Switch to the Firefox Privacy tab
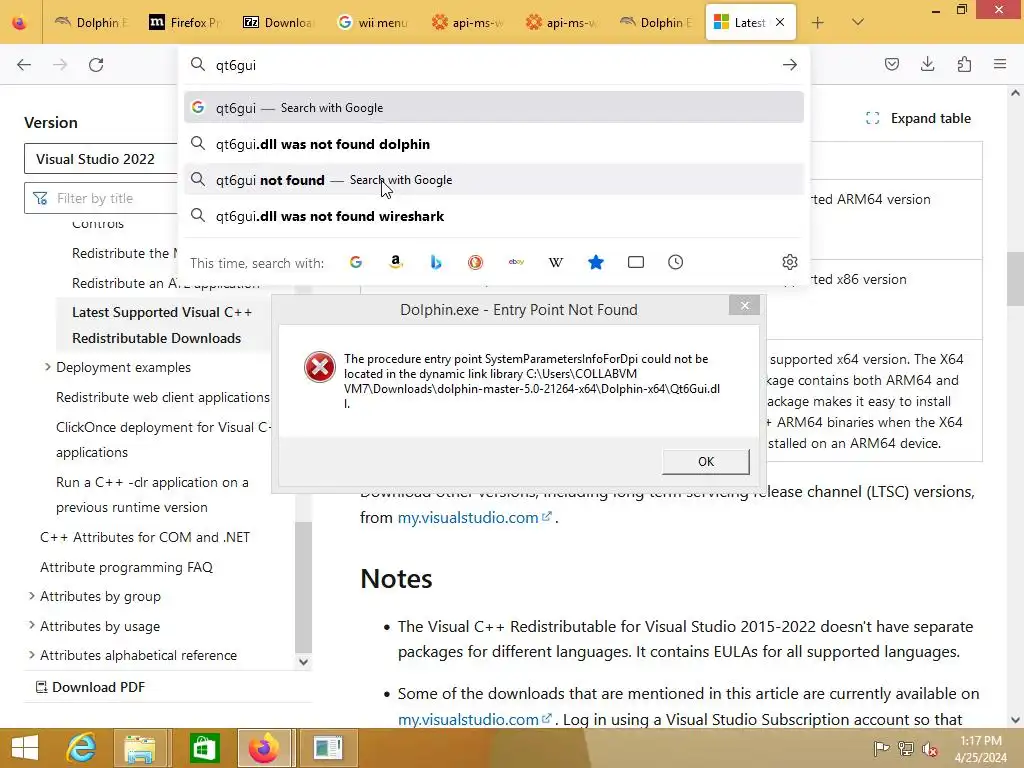 pyautogui.click(x=185, y=22)
